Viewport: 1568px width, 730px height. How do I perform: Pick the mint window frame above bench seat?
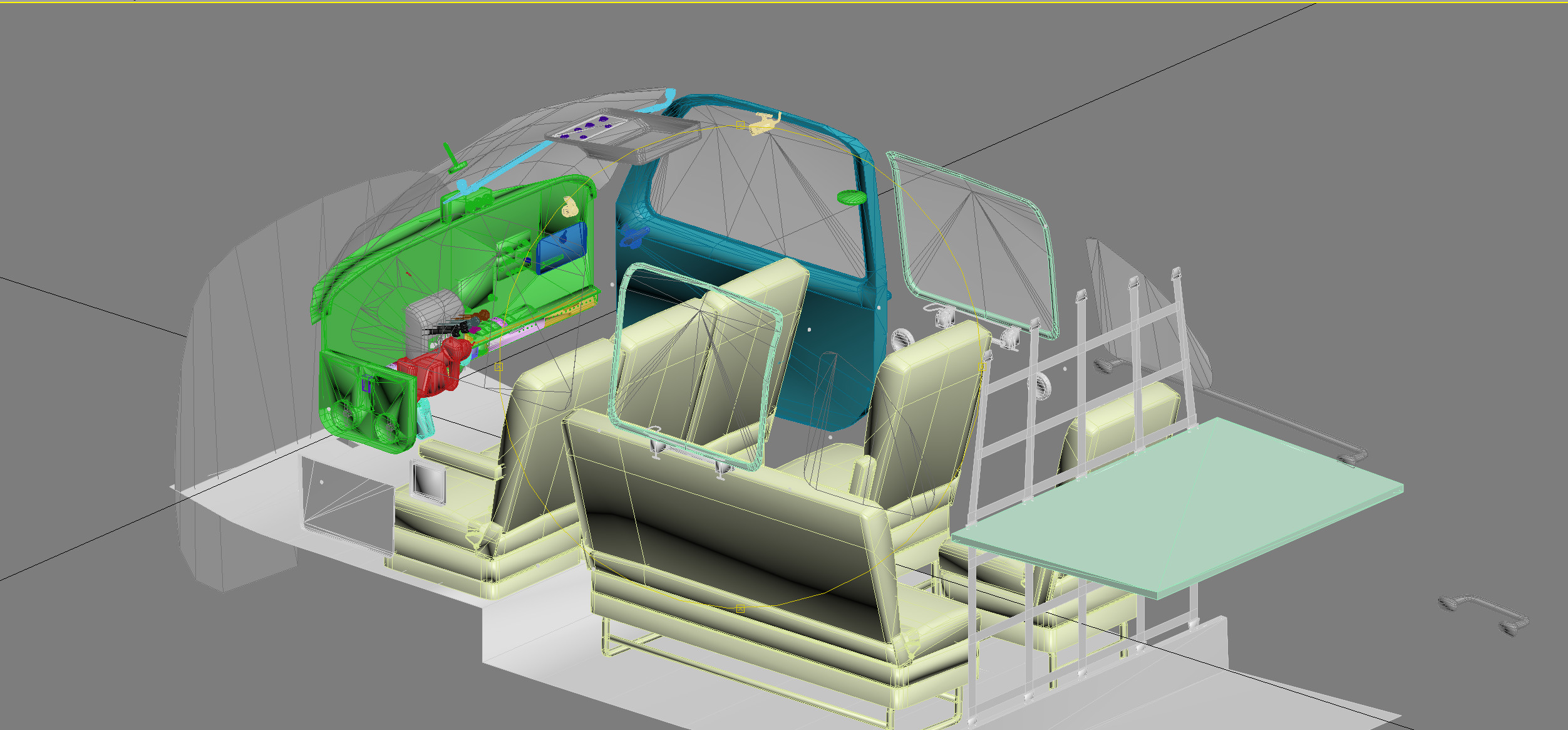click(x=696, y=367)
